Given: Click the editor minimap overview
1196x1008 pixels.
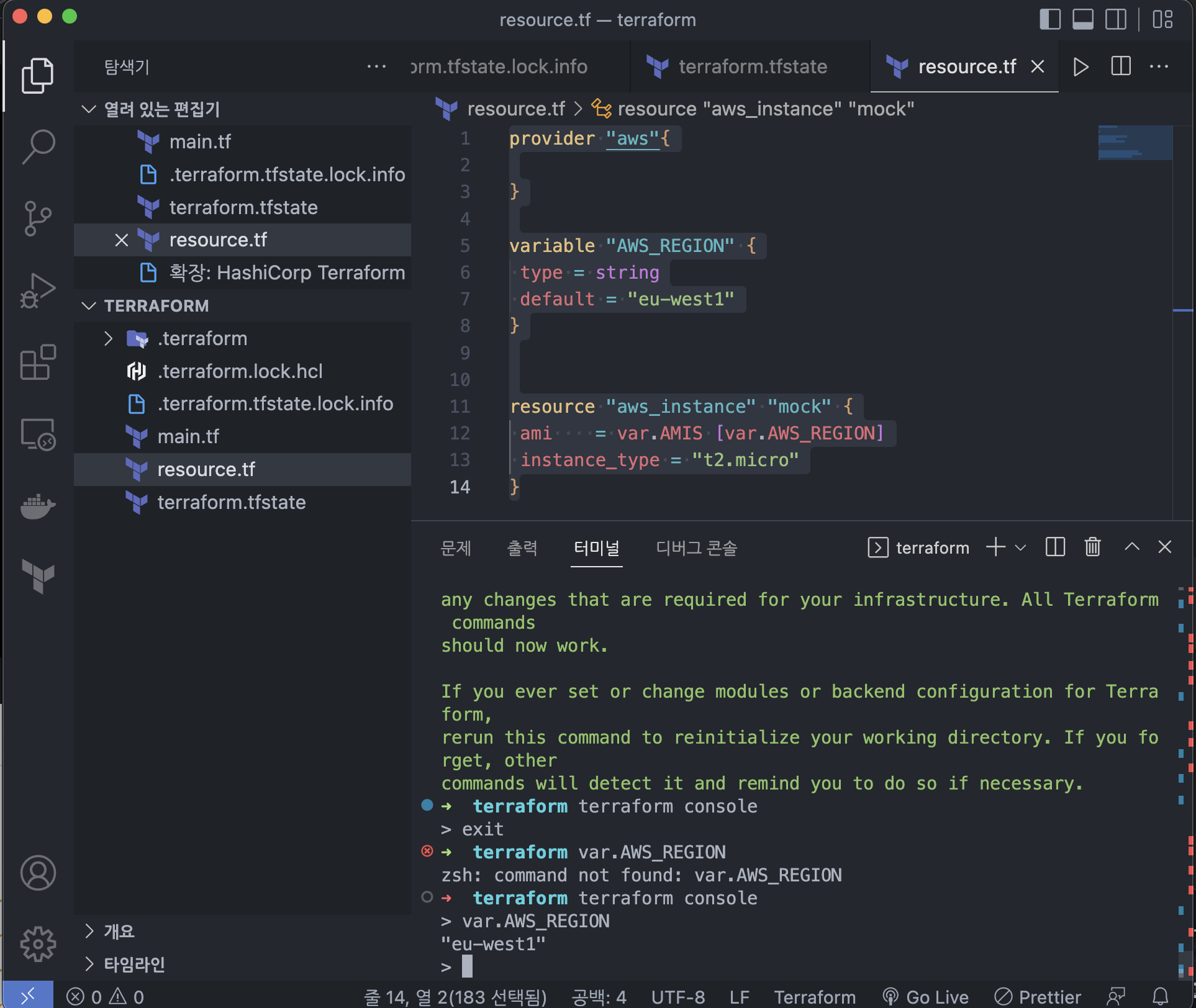Looking at the screenshot, I should coord(1135,143).
